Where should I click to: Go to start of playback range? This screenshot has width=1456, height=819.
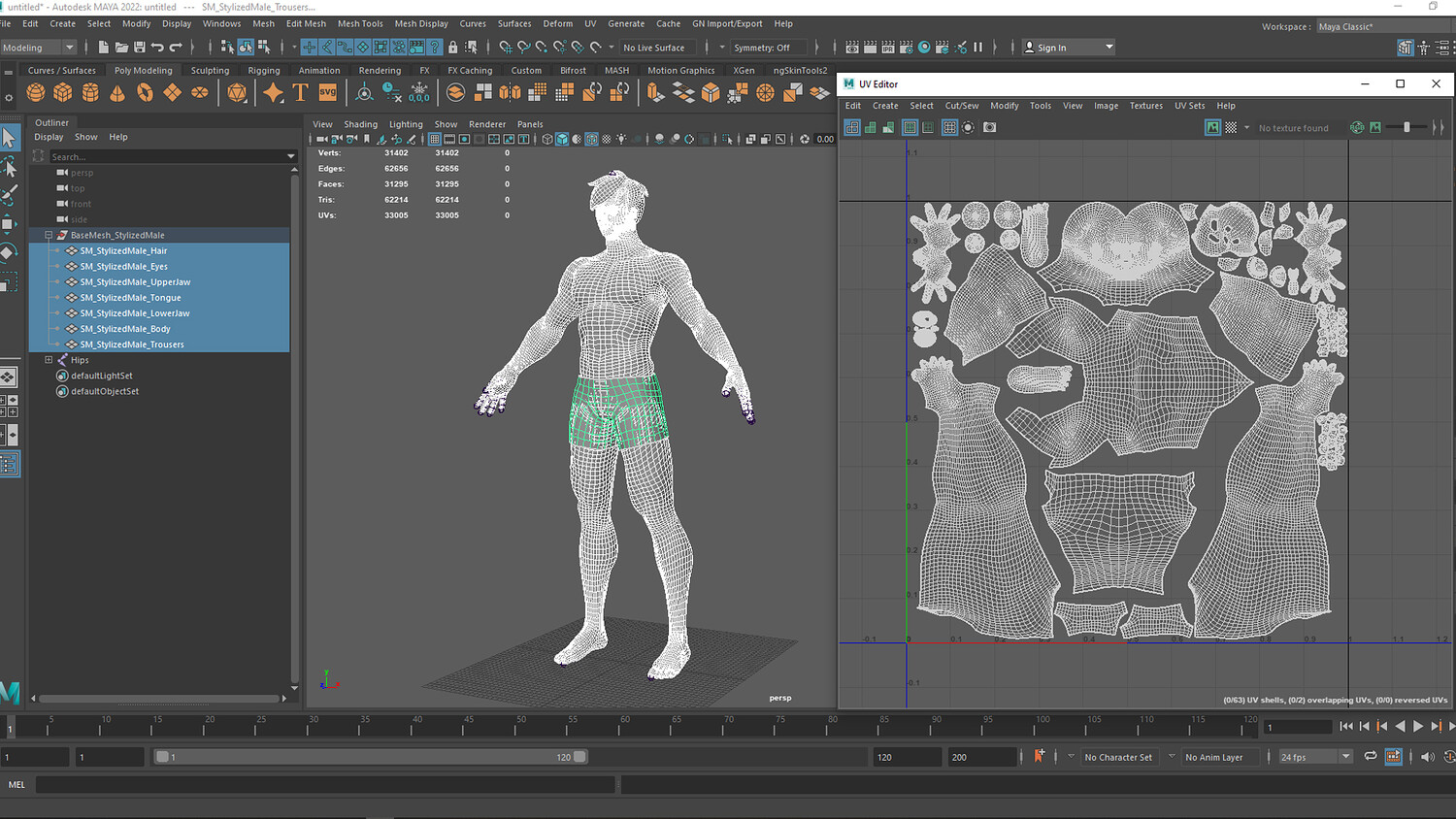pos(1345,726)
